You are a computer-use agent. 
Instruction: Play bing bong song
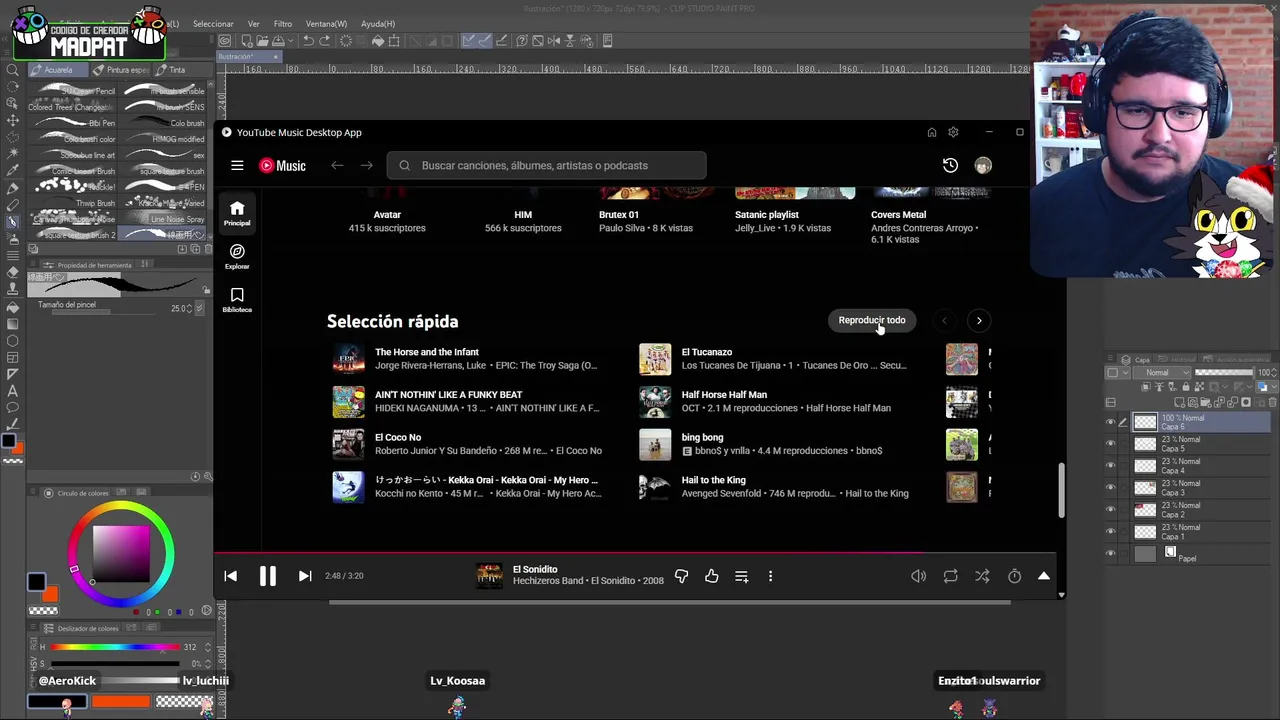702,437
